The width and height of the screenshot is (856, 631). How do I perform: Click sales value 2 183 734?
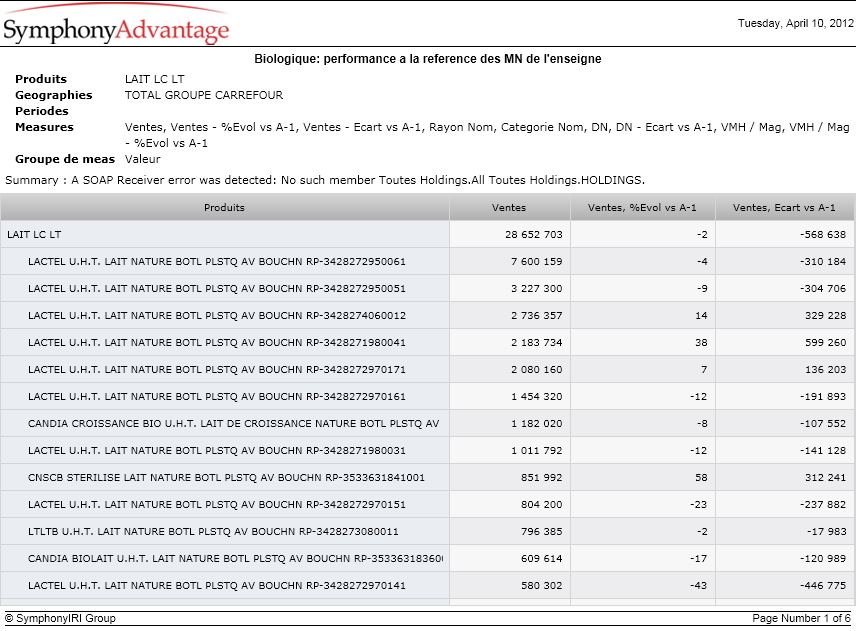point(536,342)
